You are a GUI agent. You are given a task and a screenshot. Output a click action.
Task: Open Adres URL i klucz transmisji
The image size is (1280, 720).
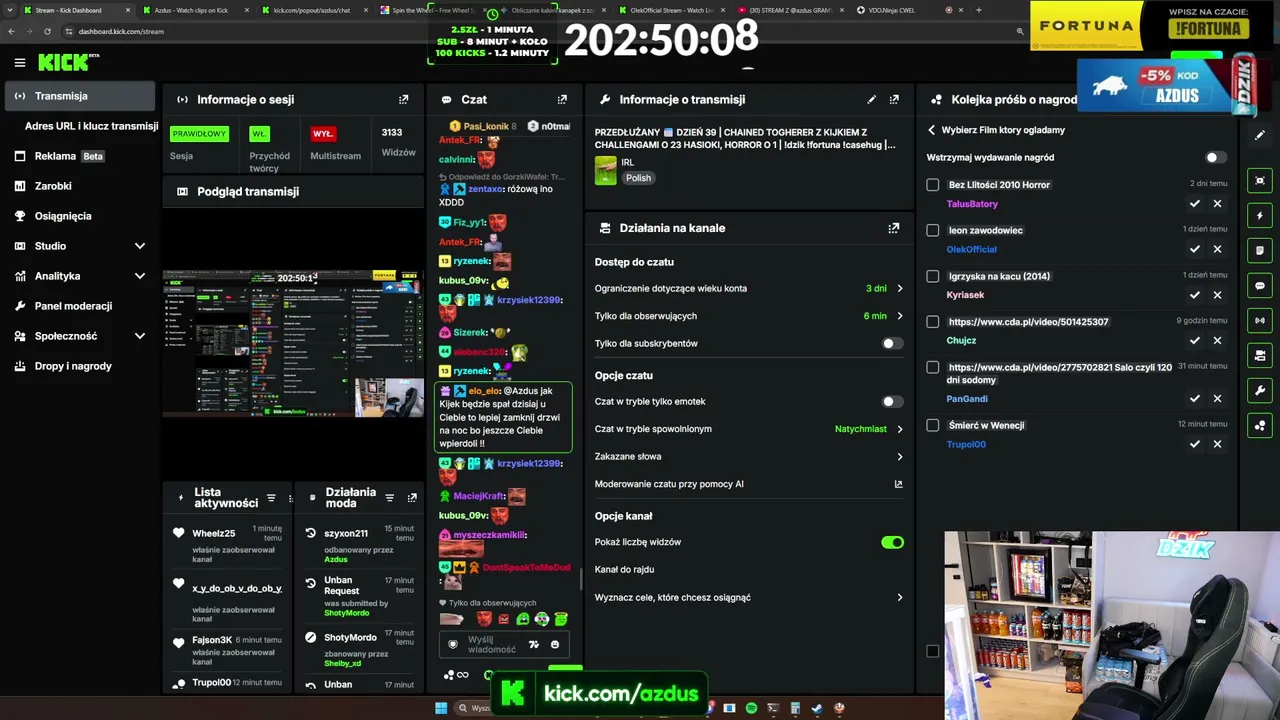[91, 126]
